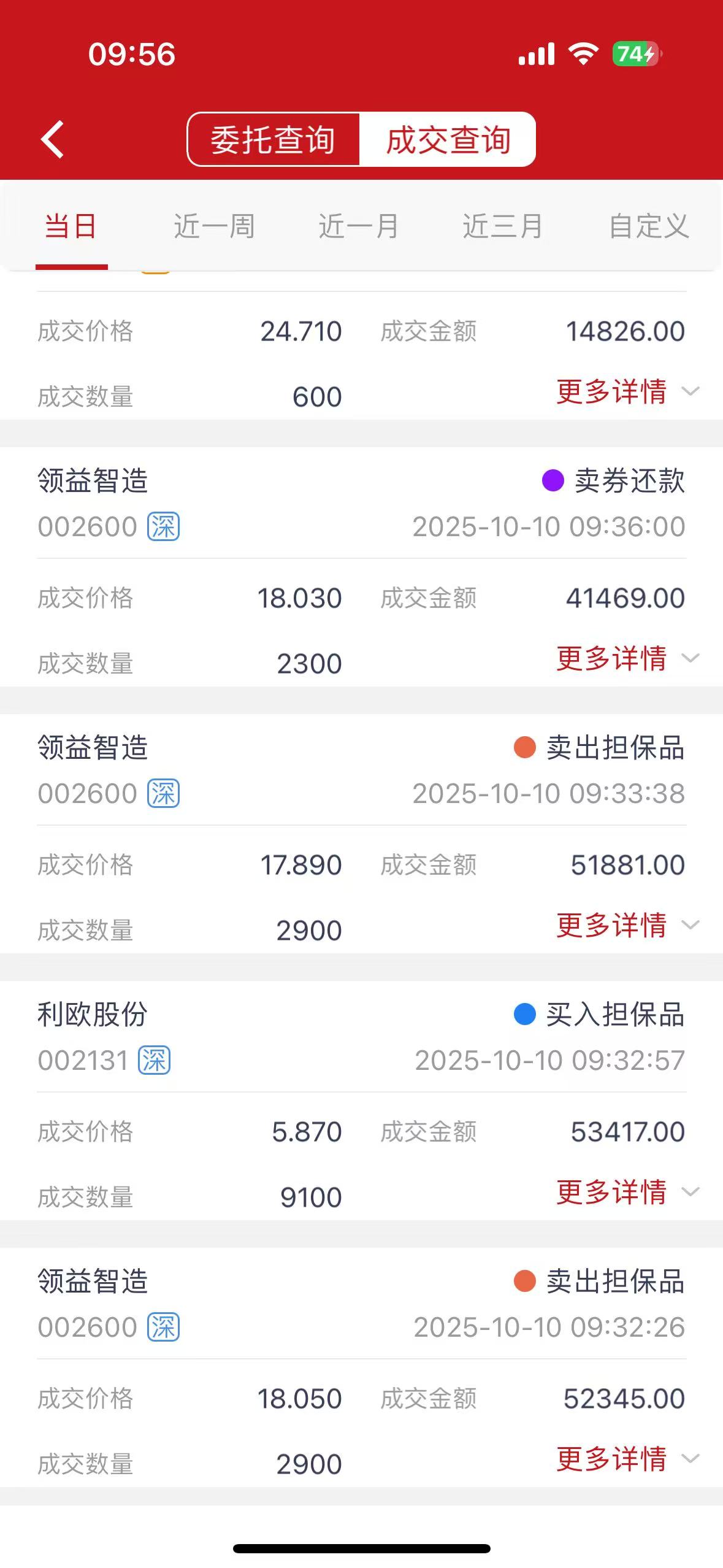
Task: Tap the blue dot next to 买入担保品
Action: click(524, 1014)
